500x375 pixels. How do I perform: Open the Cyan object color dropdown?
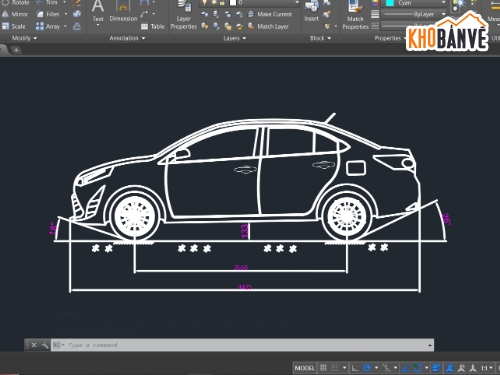click(443, 3)
